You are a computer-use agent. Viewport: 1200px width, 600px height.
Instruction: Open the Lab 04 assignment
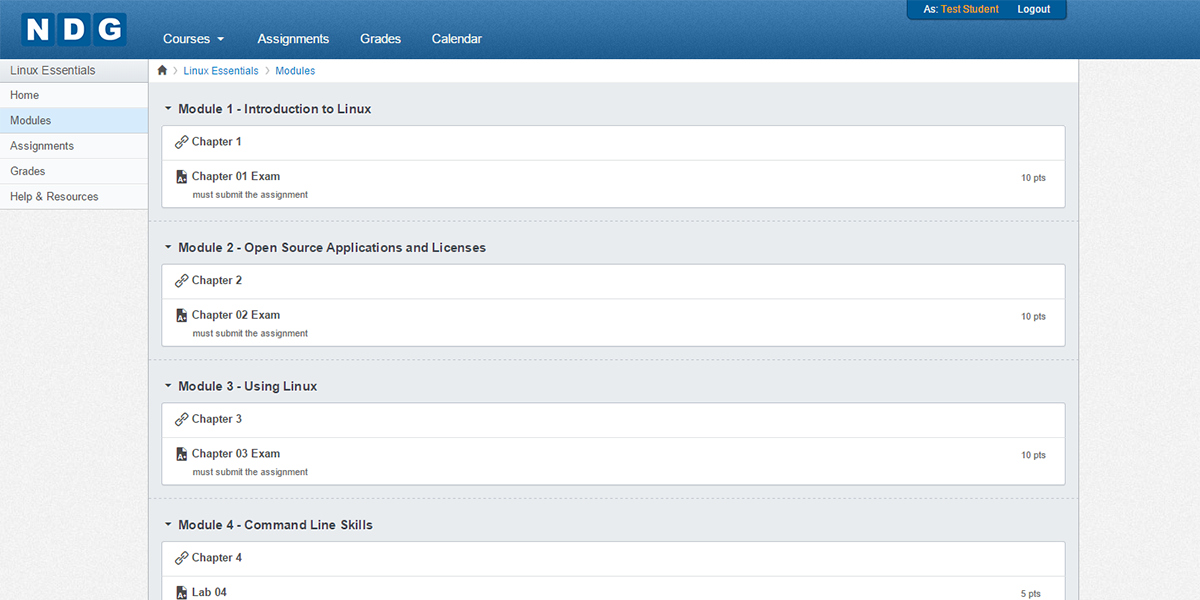209,593
